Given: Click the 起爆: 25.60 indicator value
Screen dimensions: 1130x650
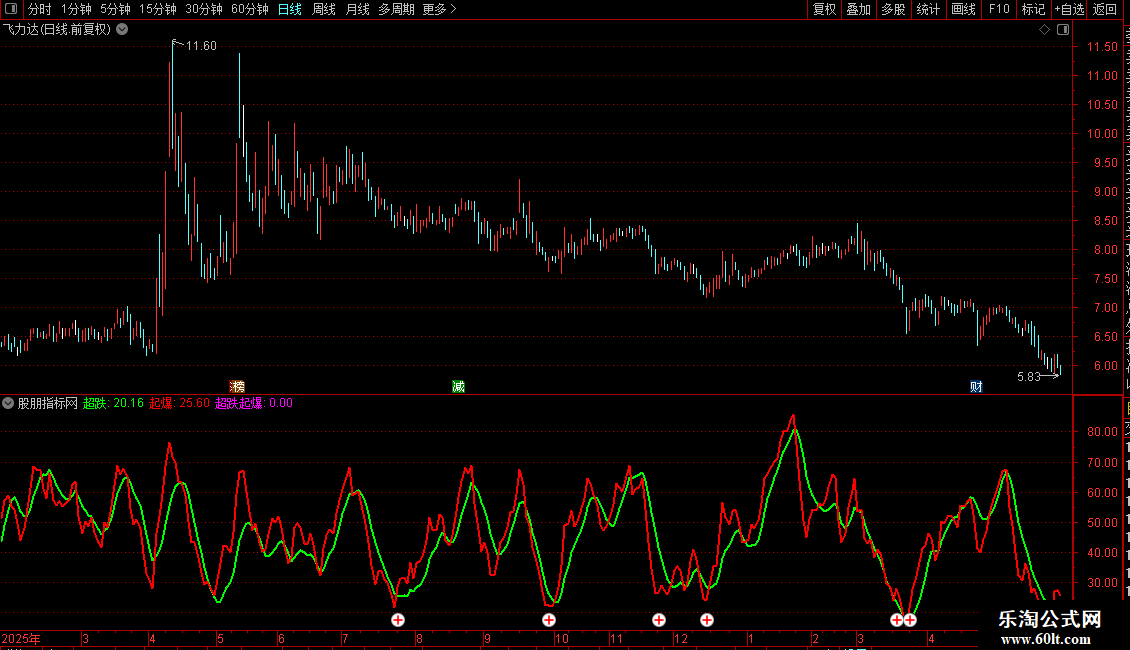Looking at the screenshot, I should coord(179,404).
